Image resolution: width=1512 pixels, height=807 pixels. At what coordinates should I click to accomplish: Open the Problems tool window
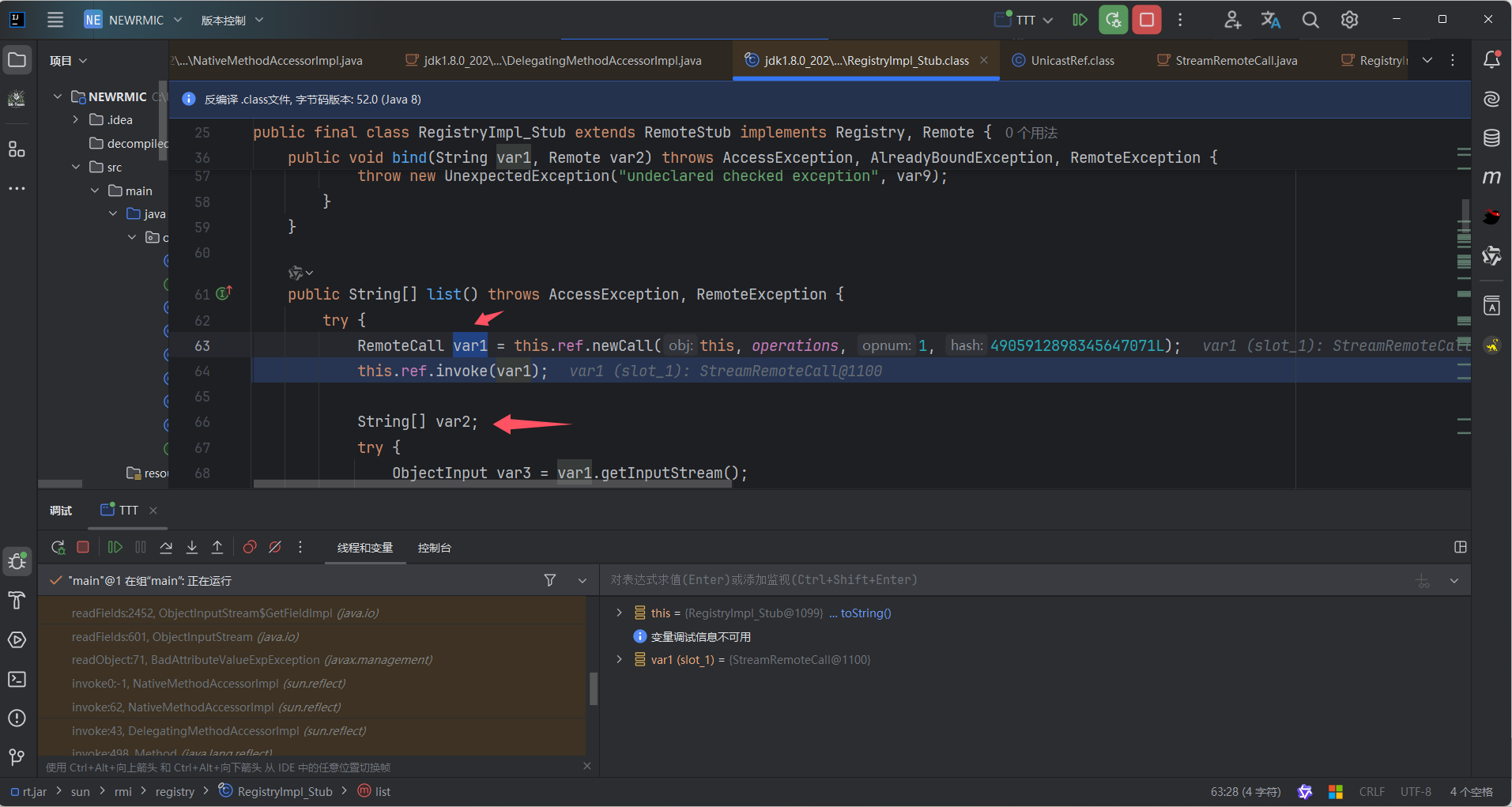[17, 718]
